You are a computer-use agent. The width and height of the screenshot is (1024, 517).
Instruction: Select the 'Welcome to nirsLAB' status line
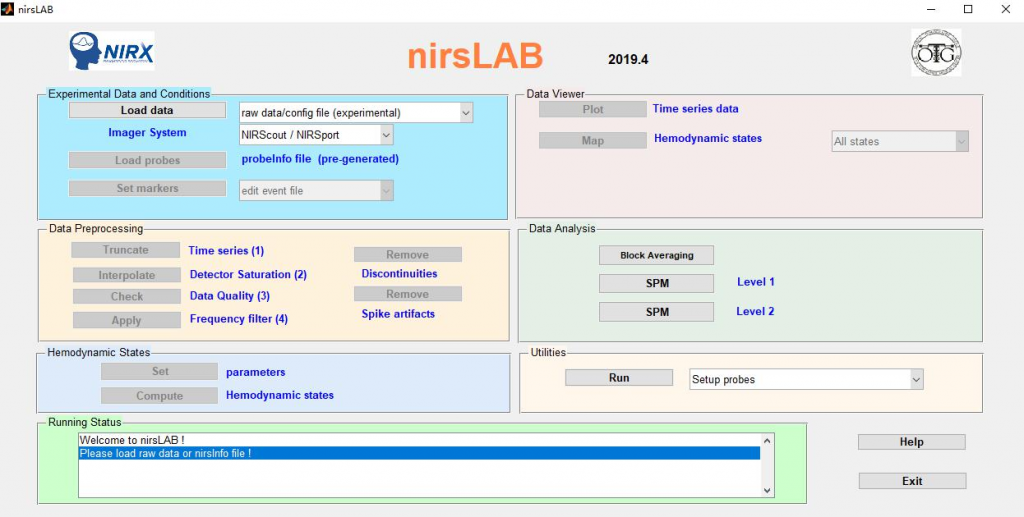tap(418, 440)
